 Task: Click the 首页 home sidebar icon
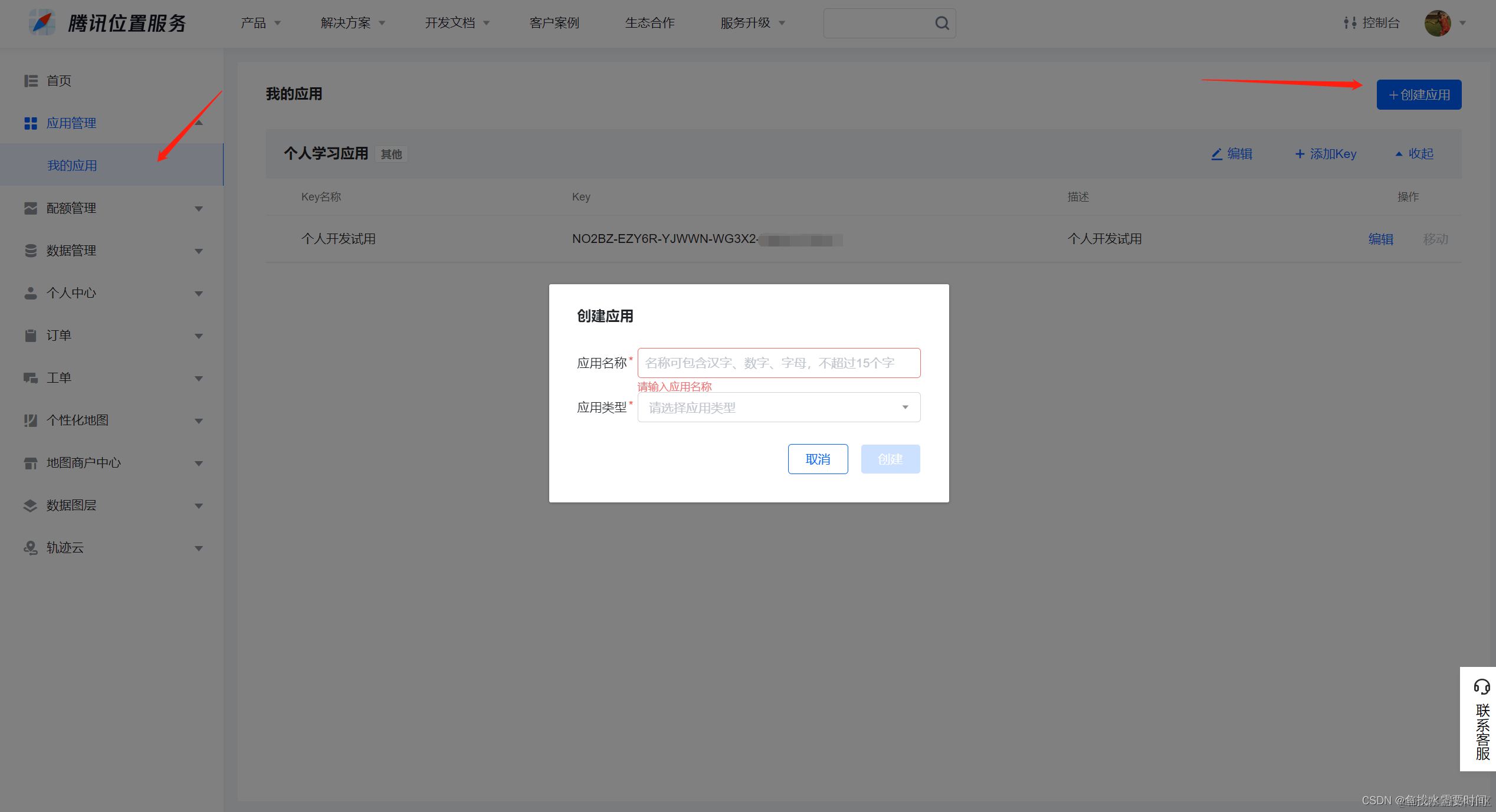coord(31,81)
